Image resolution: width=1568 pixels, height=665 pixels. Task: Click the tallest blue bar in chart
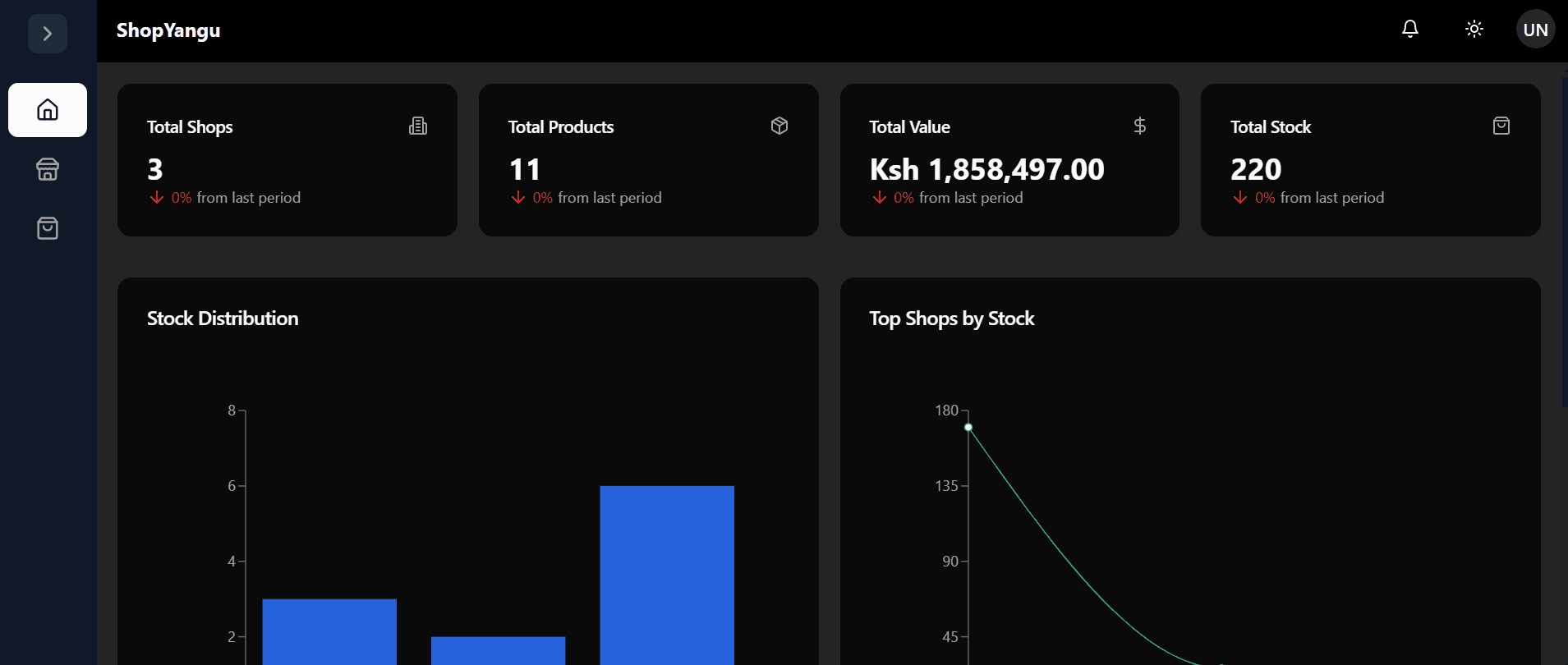(666, 575)
